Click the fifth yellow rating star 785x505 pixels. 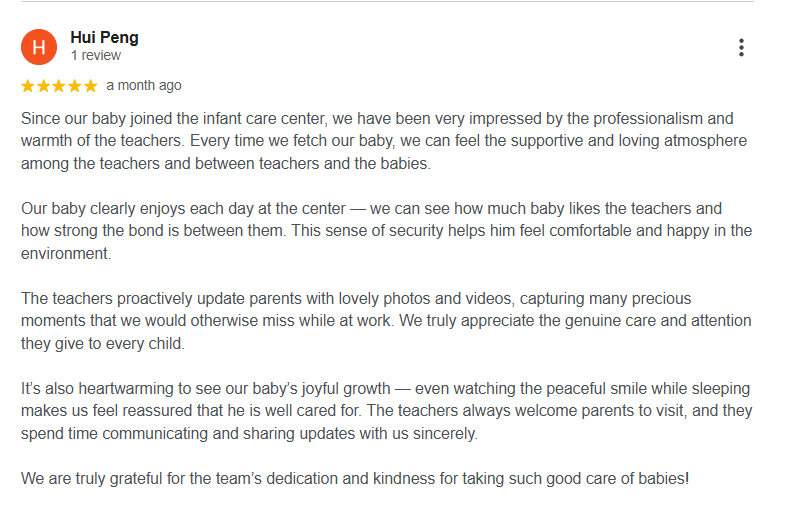click(91, 86)
